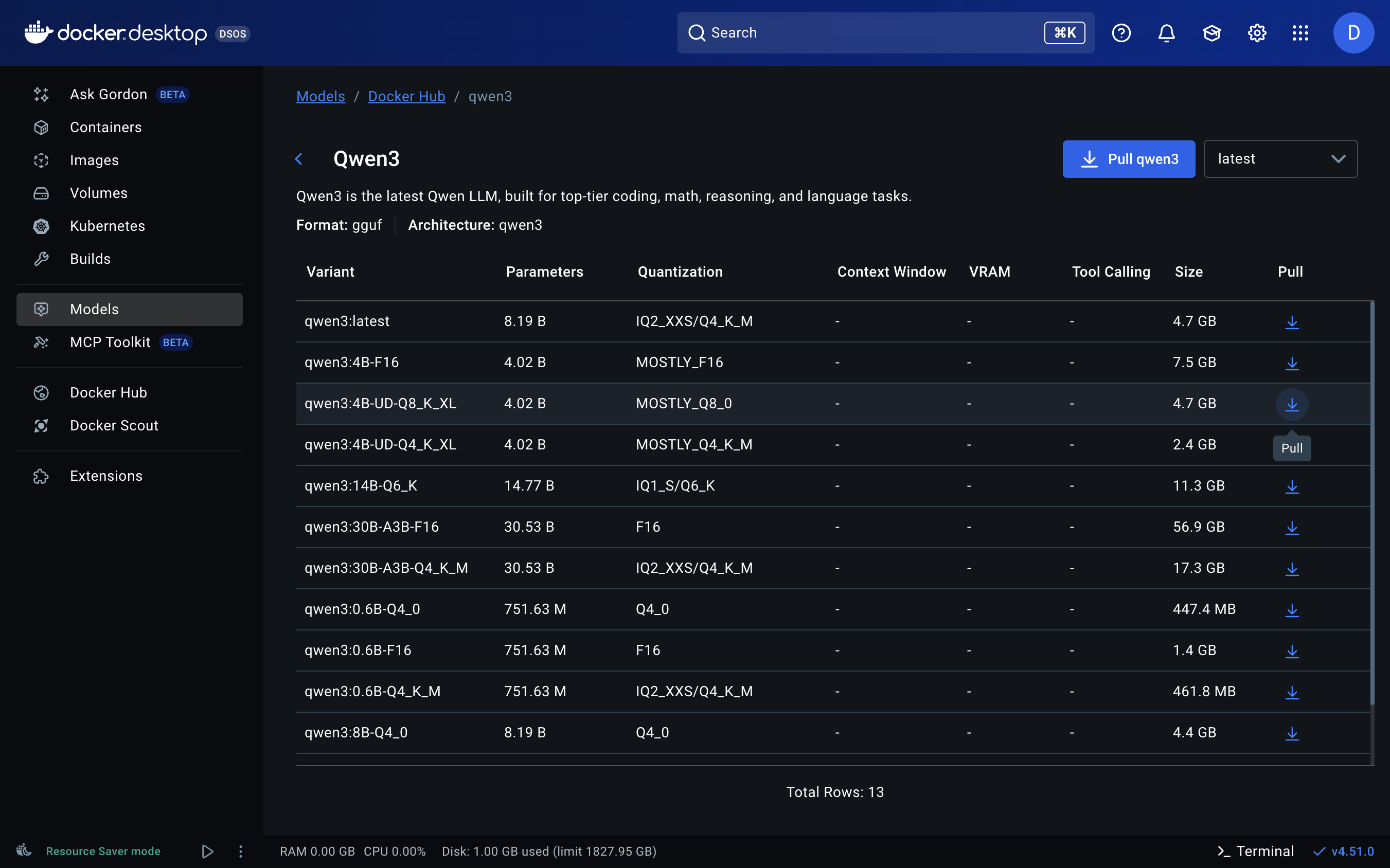The height and width of the screenshot is (868, 1390).
Task: Open Containers in the sidebar
Action: [105, 127]
